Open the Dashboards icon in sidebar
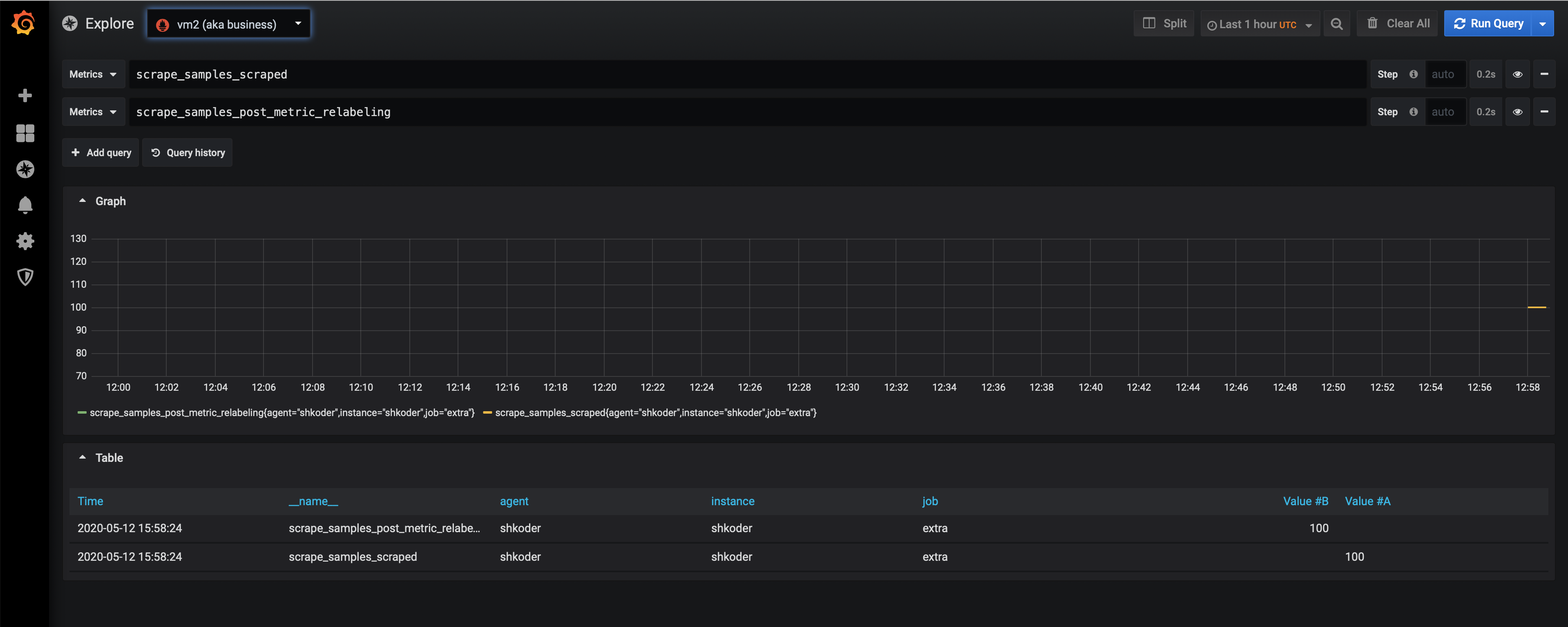Image resolution: width=1568 pixels, height=627 pixels. (25, 133)
